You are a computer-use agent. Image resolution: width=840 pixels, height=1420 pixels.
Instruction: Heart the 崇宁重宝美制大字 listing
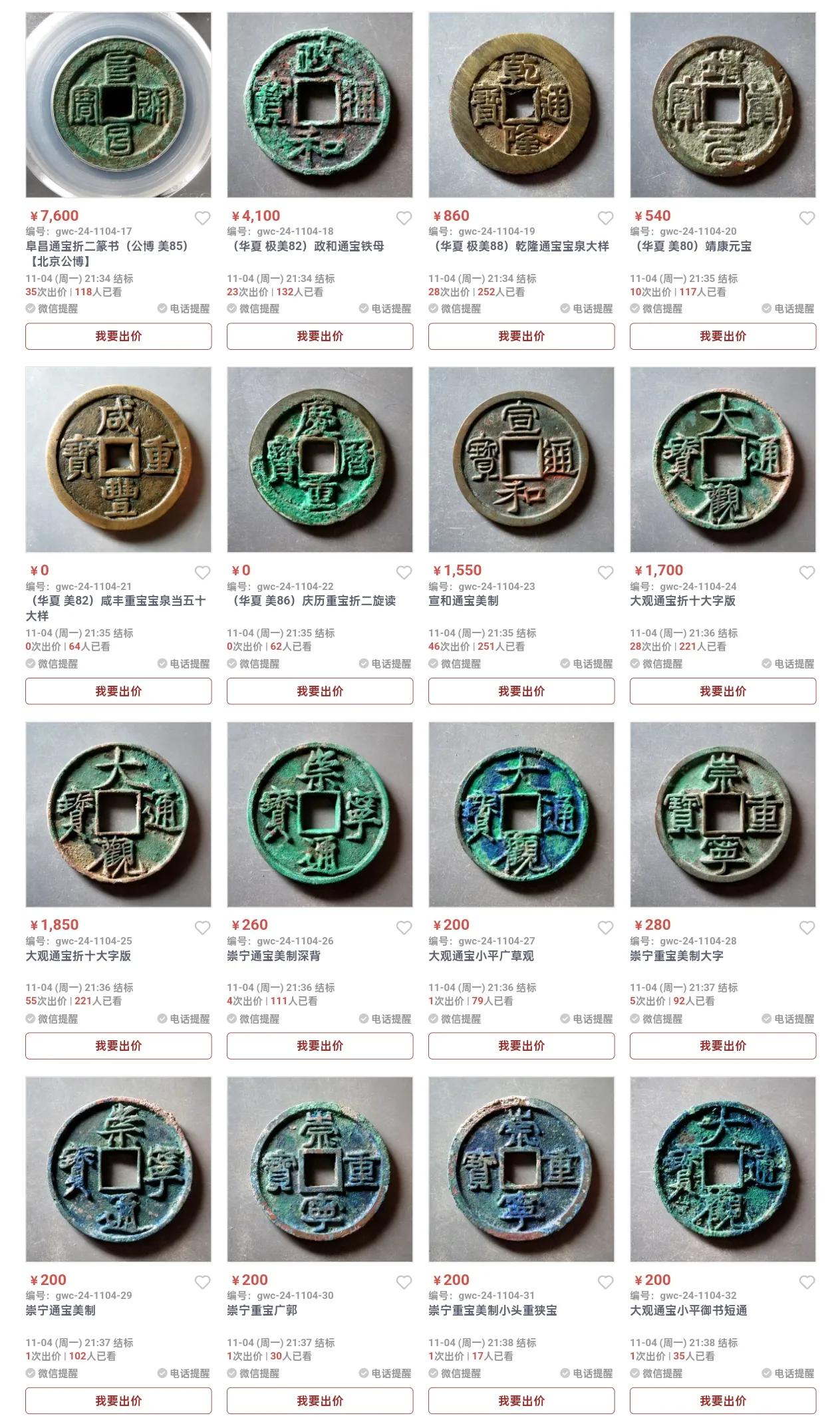pyautogui.click(x=807, y=927)
